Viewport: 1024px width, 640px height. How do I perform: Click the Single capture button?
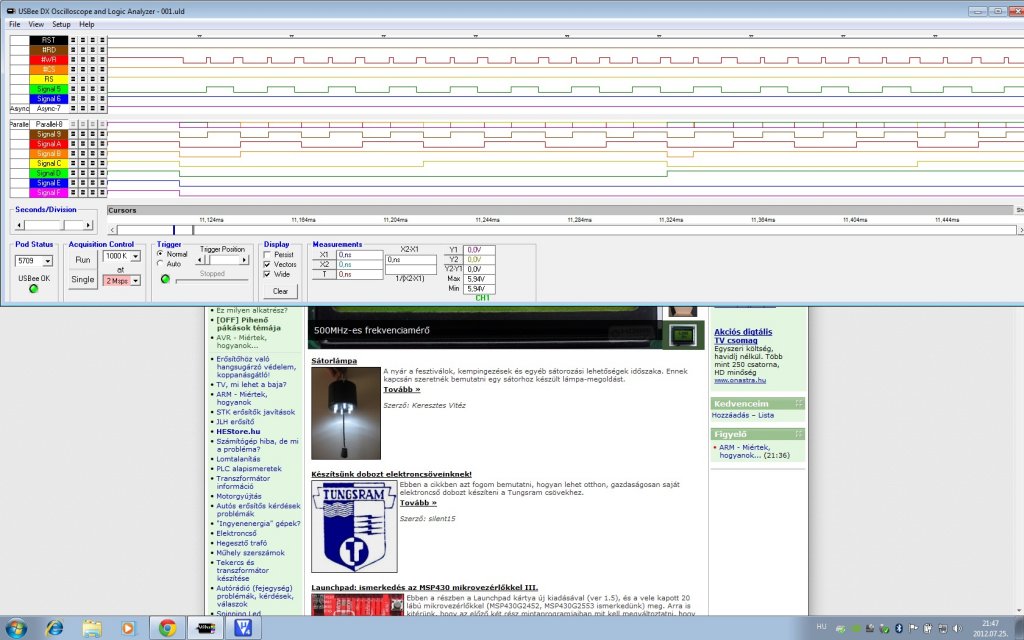[83, 279]
